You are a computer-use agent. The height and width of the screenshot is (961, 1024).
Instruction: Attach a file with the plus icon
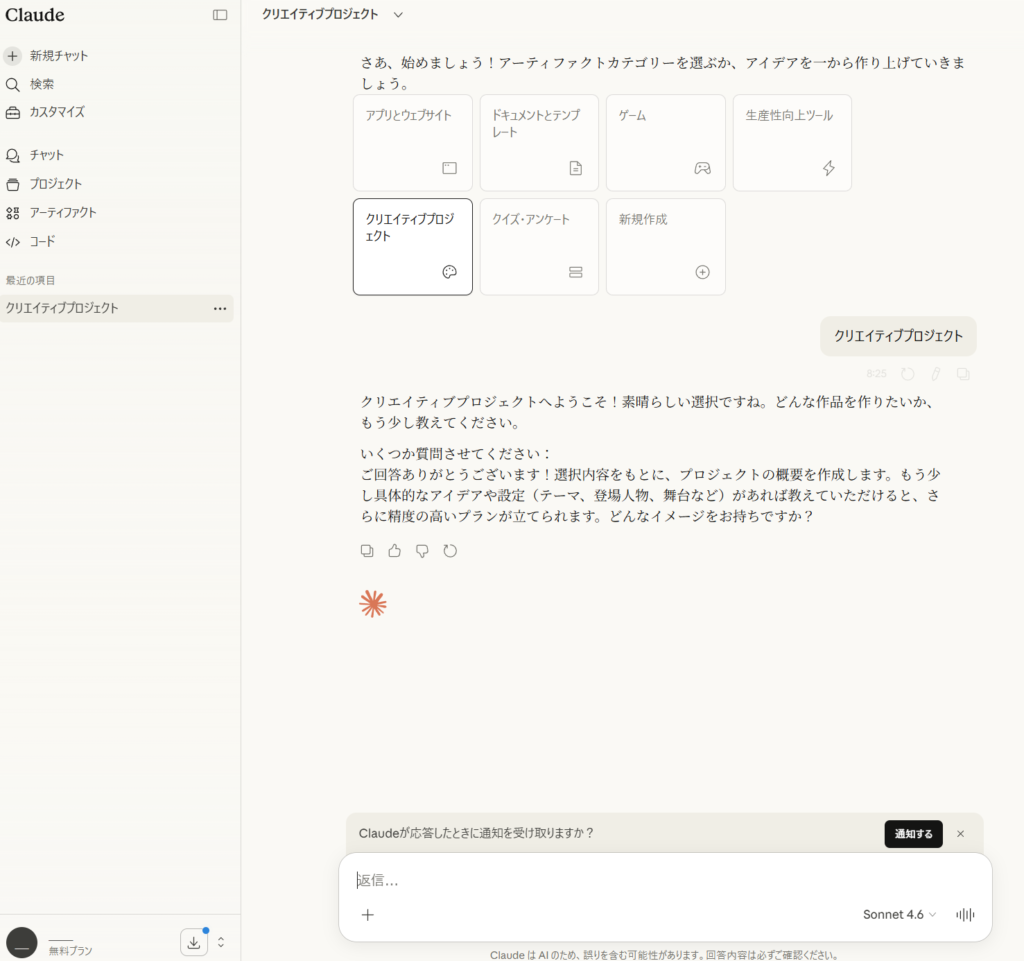pyautogui.click(x=368, y=914)
